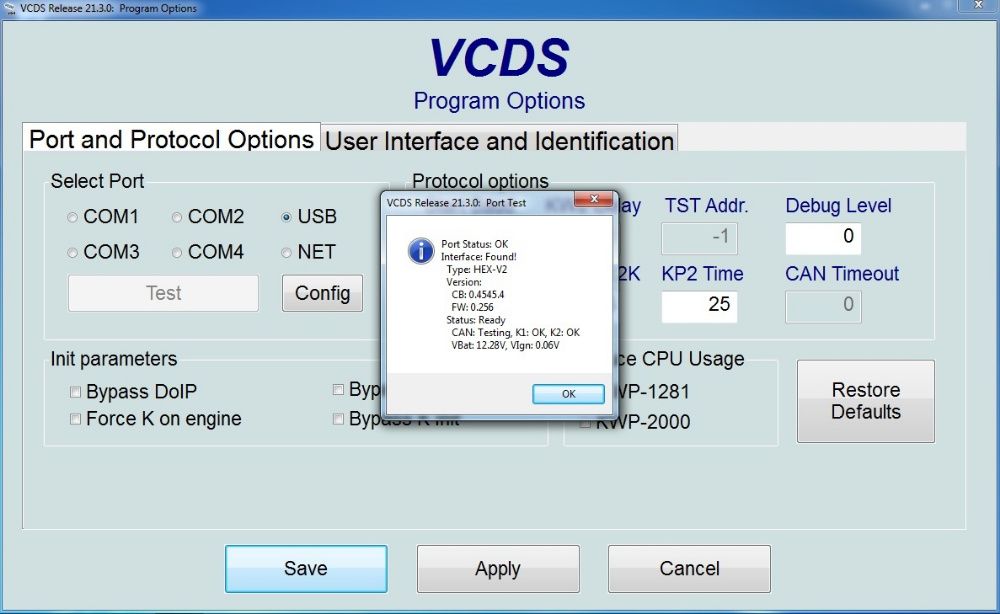Click the KP2 Time label

(x=702, y=274)
